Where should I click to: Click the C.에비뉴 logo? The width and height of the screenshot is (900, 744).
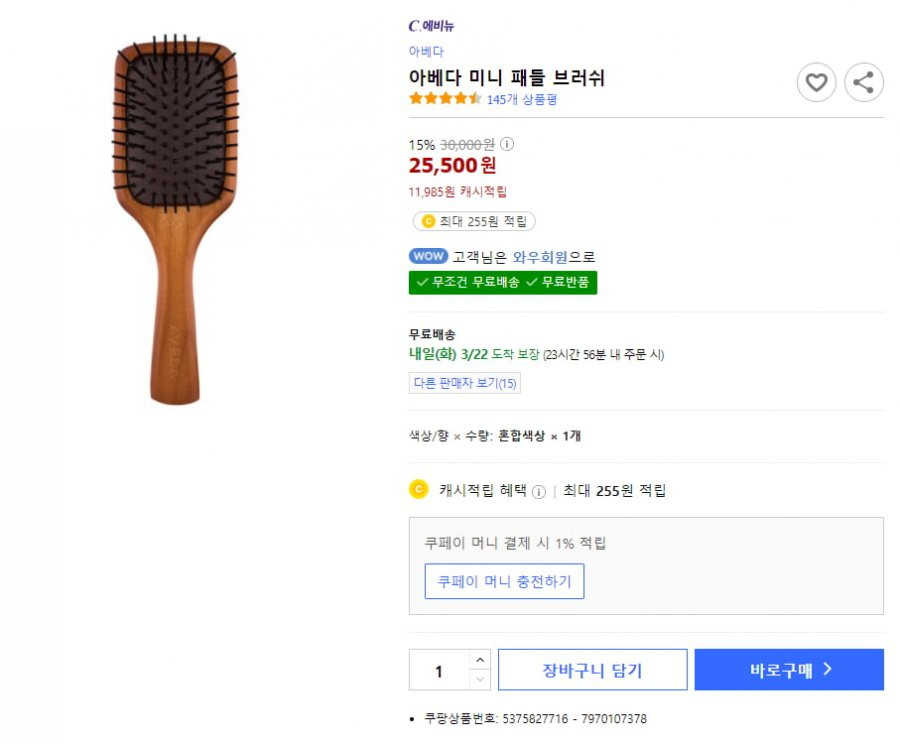pyautogui.click(x=431, y=26)
